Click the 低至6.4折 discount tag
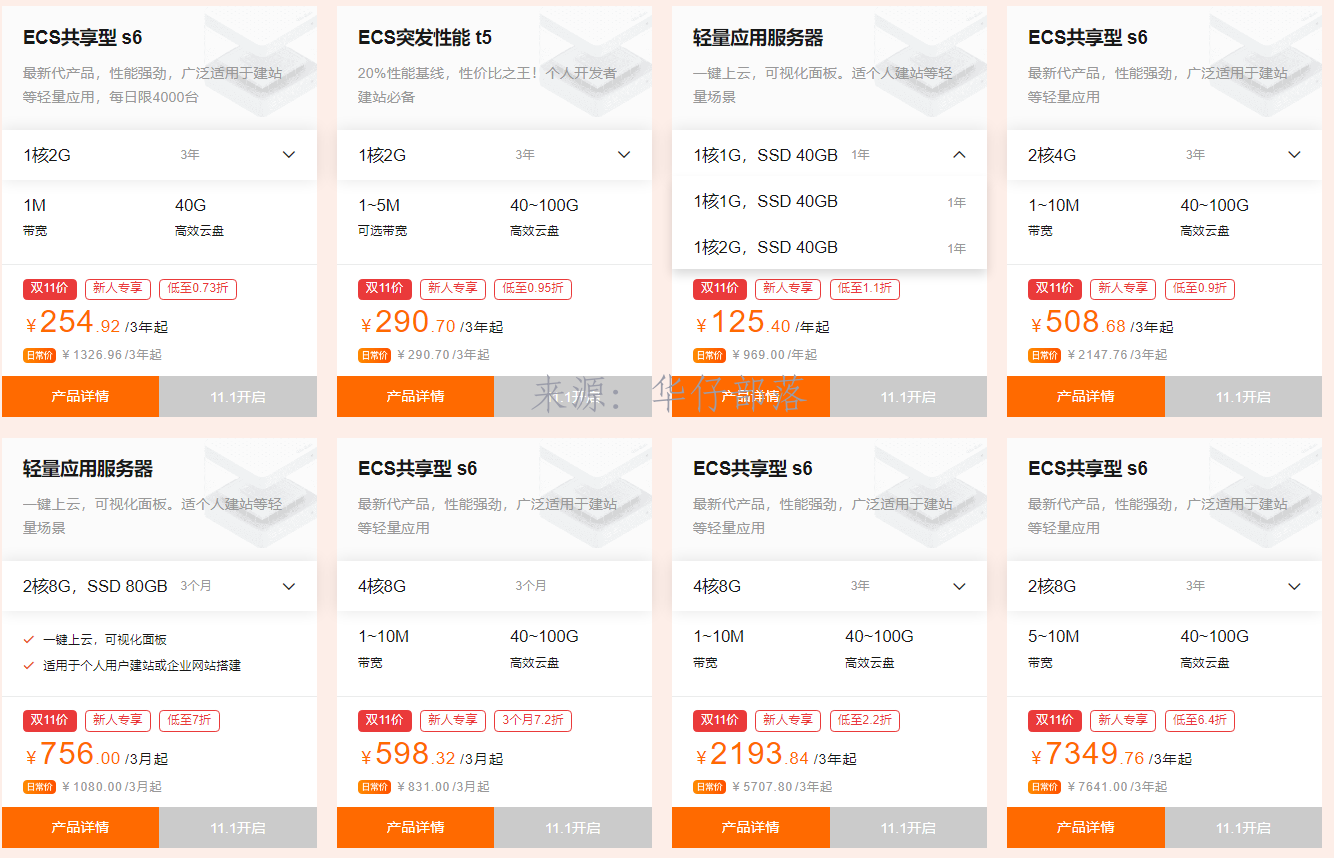The image size is (1334, 858). [1199, 720]
